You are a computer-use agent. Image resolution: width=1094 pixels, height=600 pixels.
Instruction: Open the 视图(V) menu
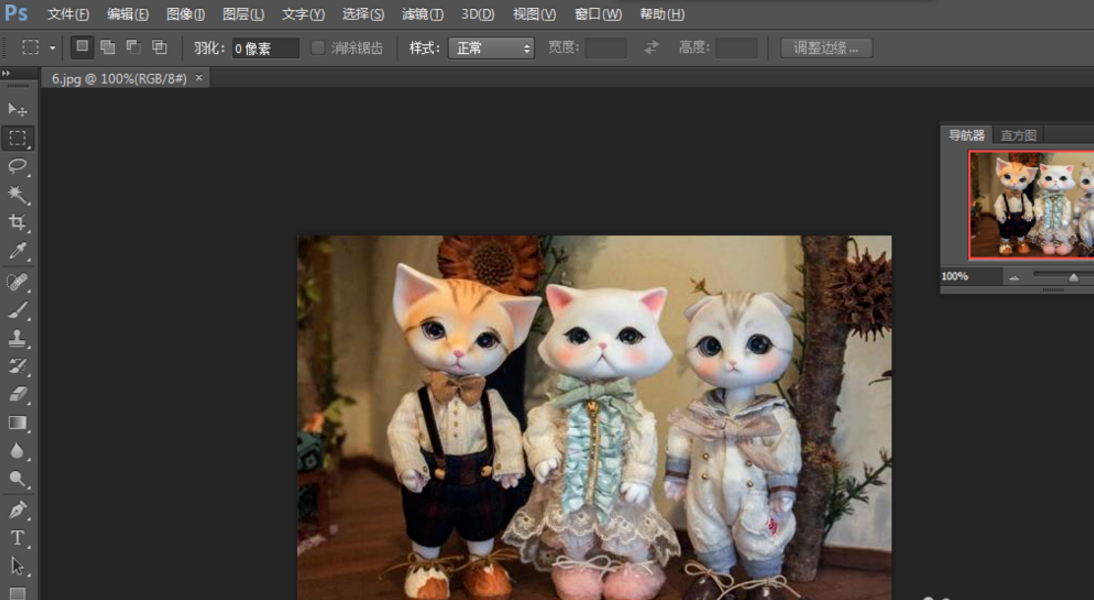point(534,14)
